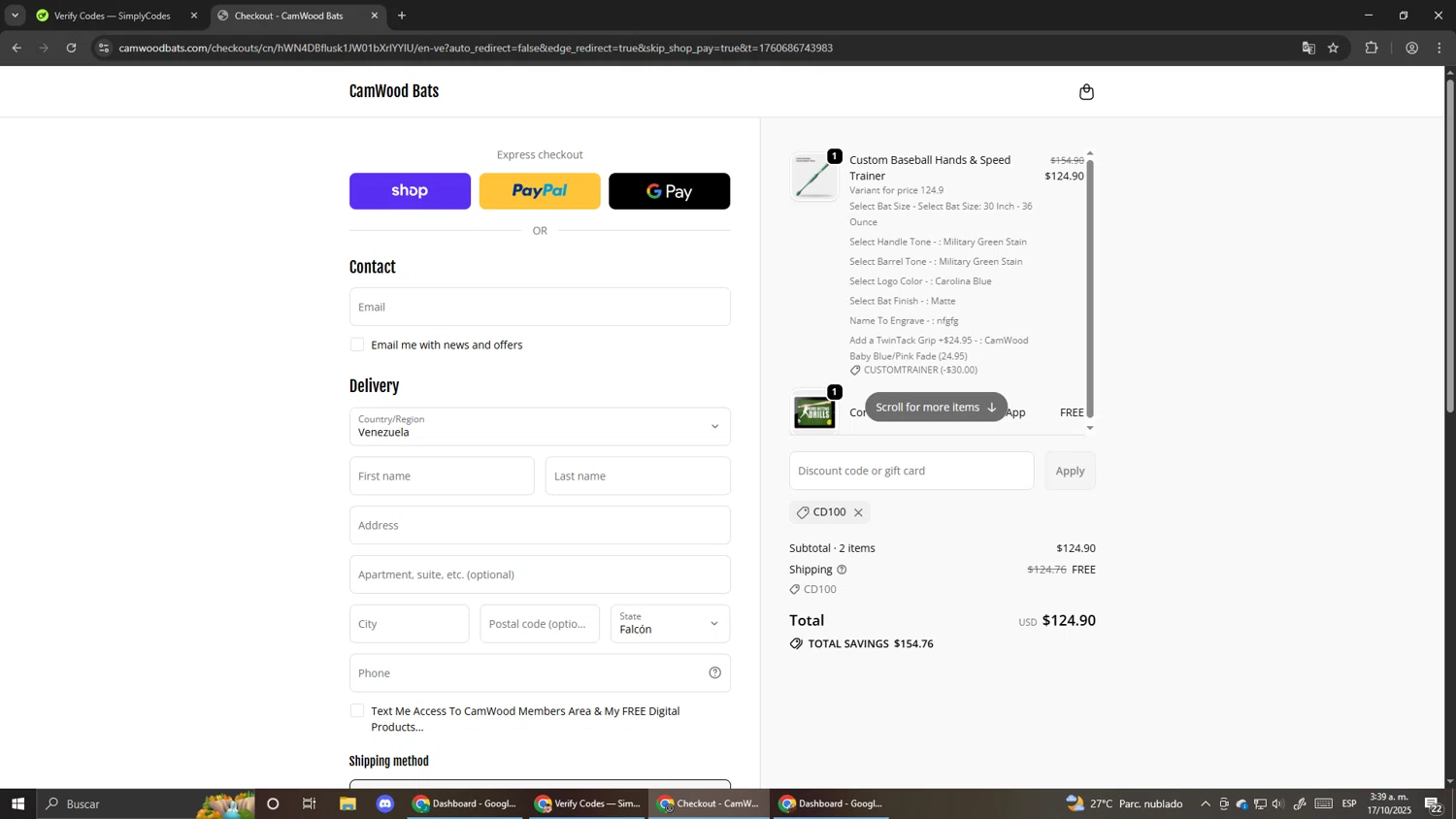Click shipping info question mark icon

coord(842,570)
